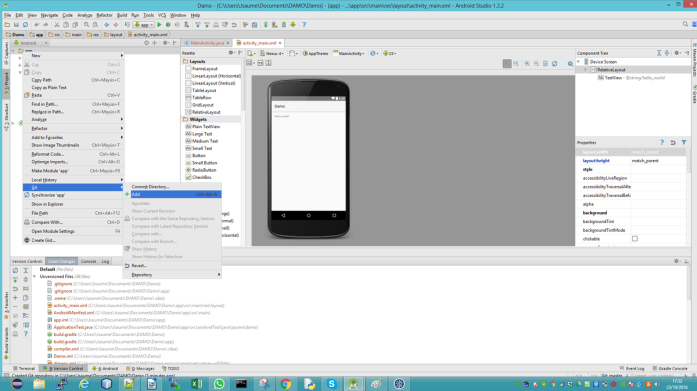Screen dimensions: 697x391
Task: Open the TODO tool window button
Action: point(171,368)
